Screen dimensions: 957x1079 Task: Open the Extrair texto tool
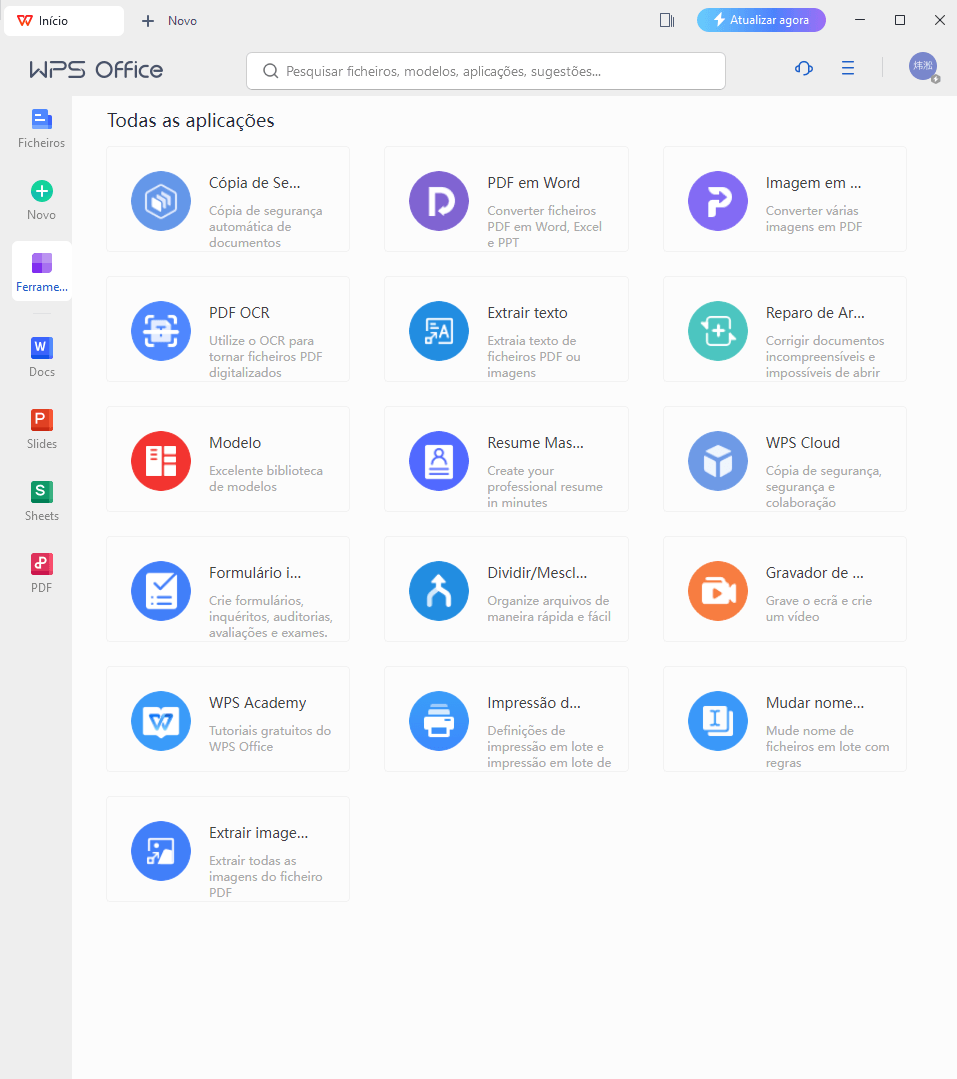click(x=505, y=329)
